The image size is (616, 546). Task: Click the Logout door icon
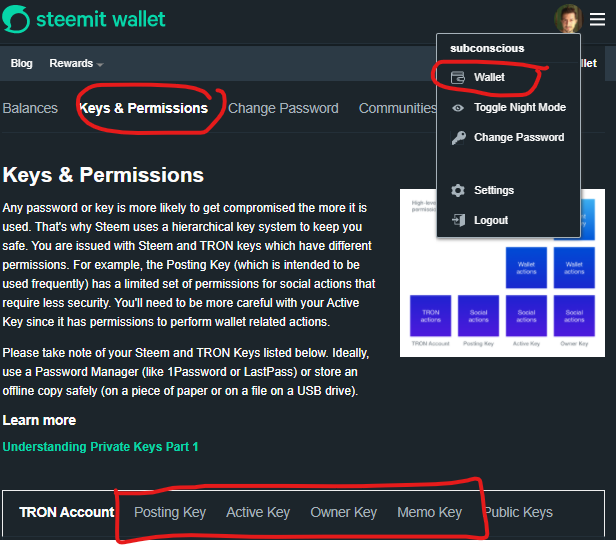(x=458, y=220)
